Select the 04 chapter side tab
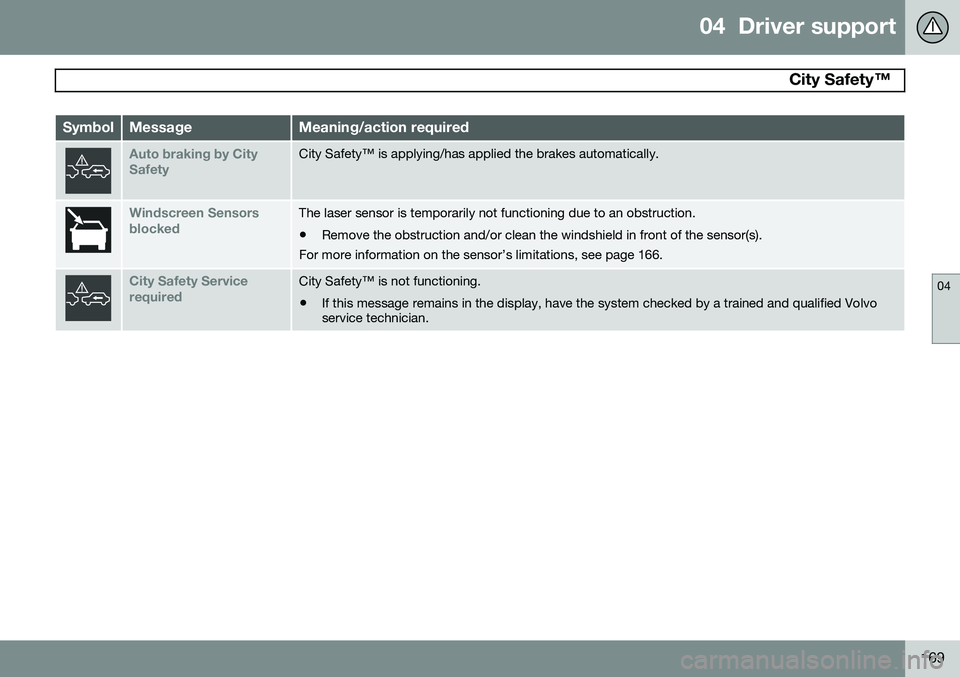The image size is (960, 677). [945, 309]
